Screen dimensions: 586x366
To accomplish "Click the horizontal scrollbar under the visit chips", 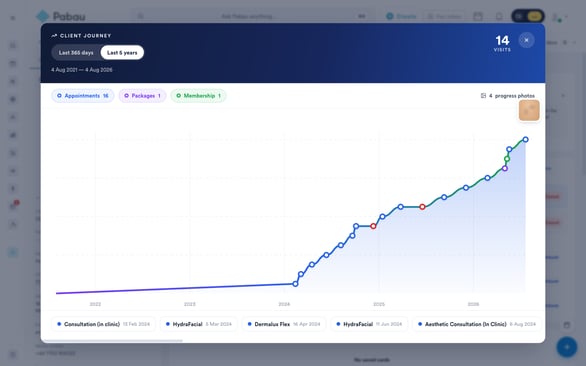I will 112,341.
